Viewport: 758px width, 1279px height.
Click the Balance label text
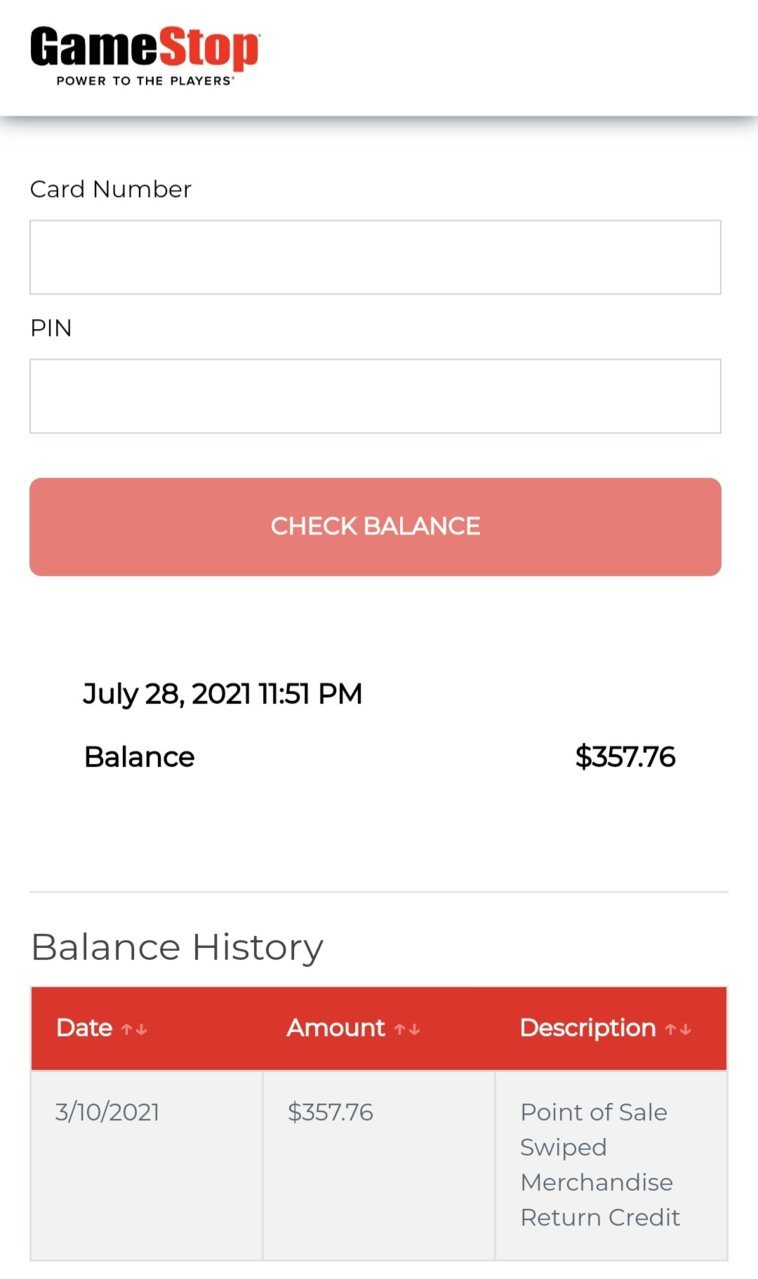tap(139, 757)
